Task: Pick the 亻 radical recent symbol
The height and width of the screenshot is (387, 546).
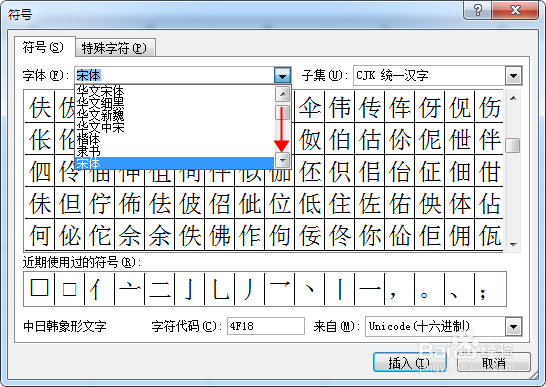Action: [x=100, y=289]
